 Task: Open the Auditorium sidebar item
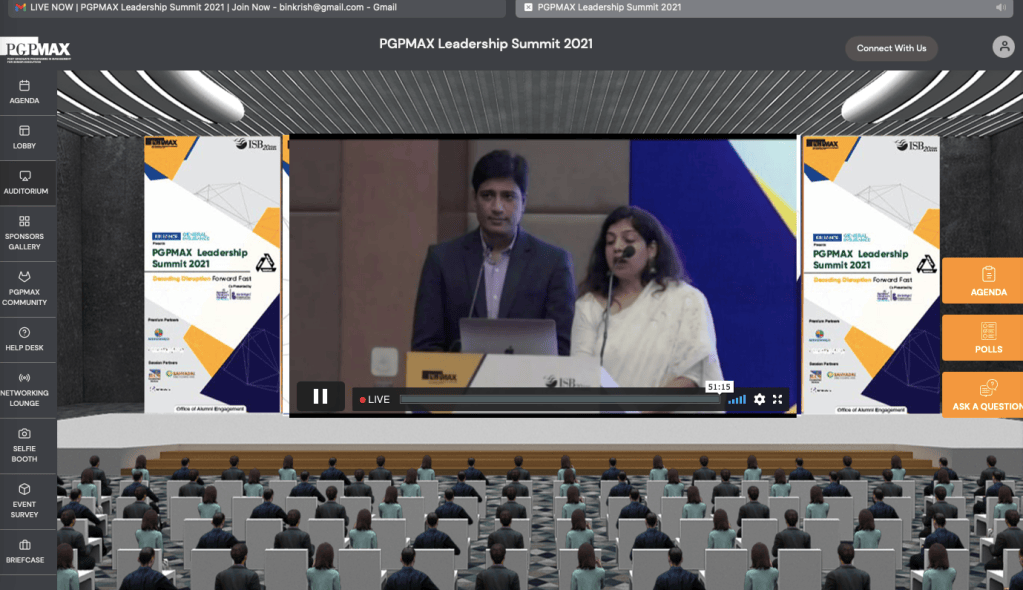[25, 183]
